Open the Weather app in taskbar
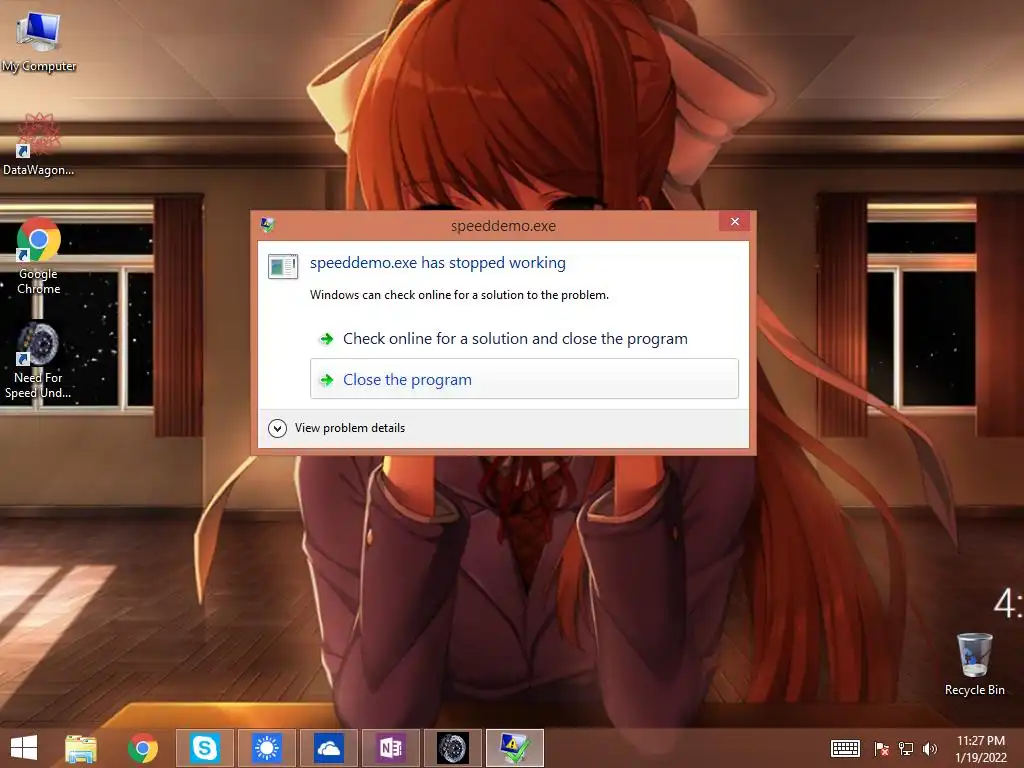This screenshot has width=1024, height=768. 266,748
